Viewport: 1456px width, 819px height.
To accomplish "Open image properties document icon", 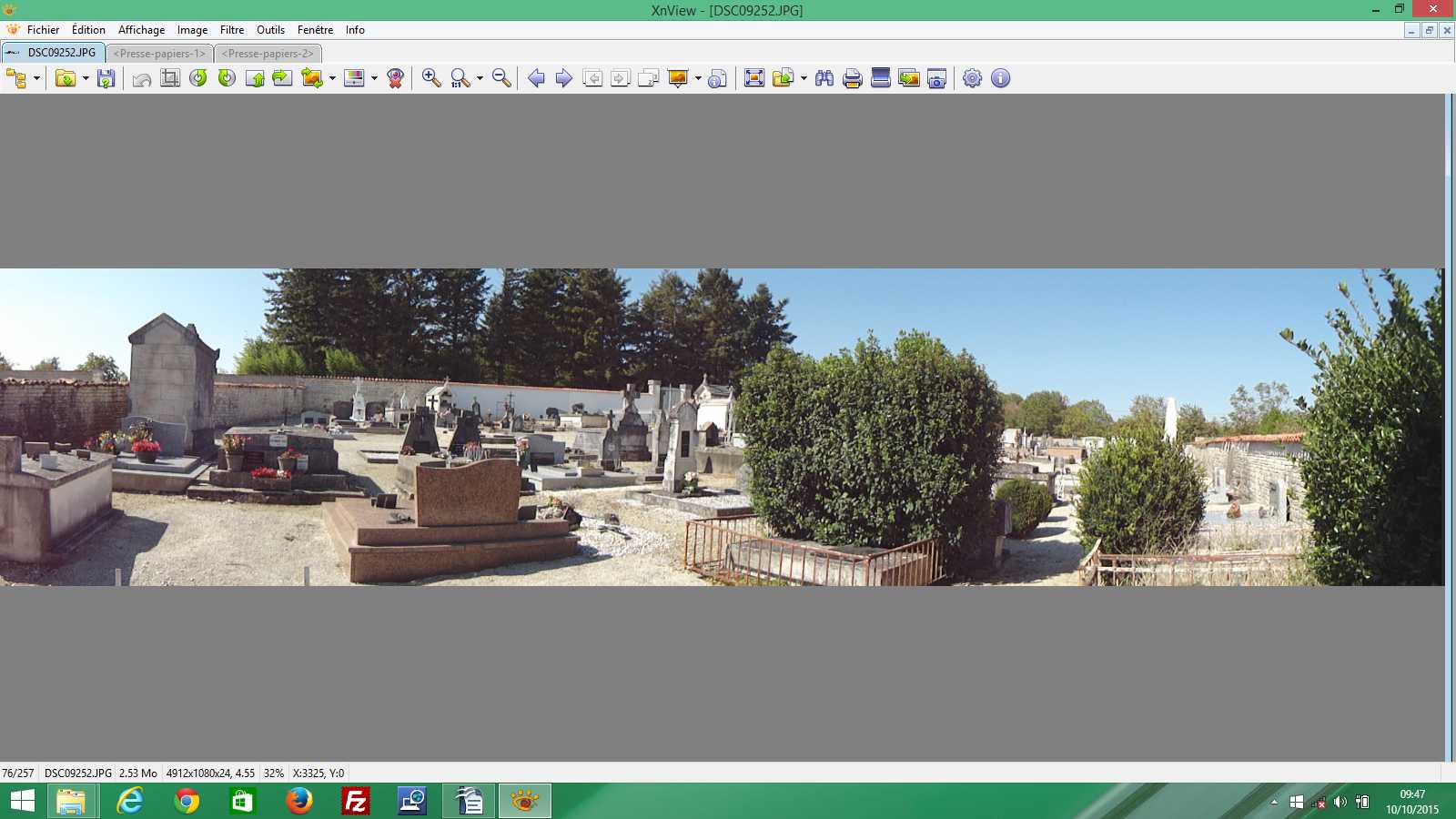I will click(x=718, y=78).
